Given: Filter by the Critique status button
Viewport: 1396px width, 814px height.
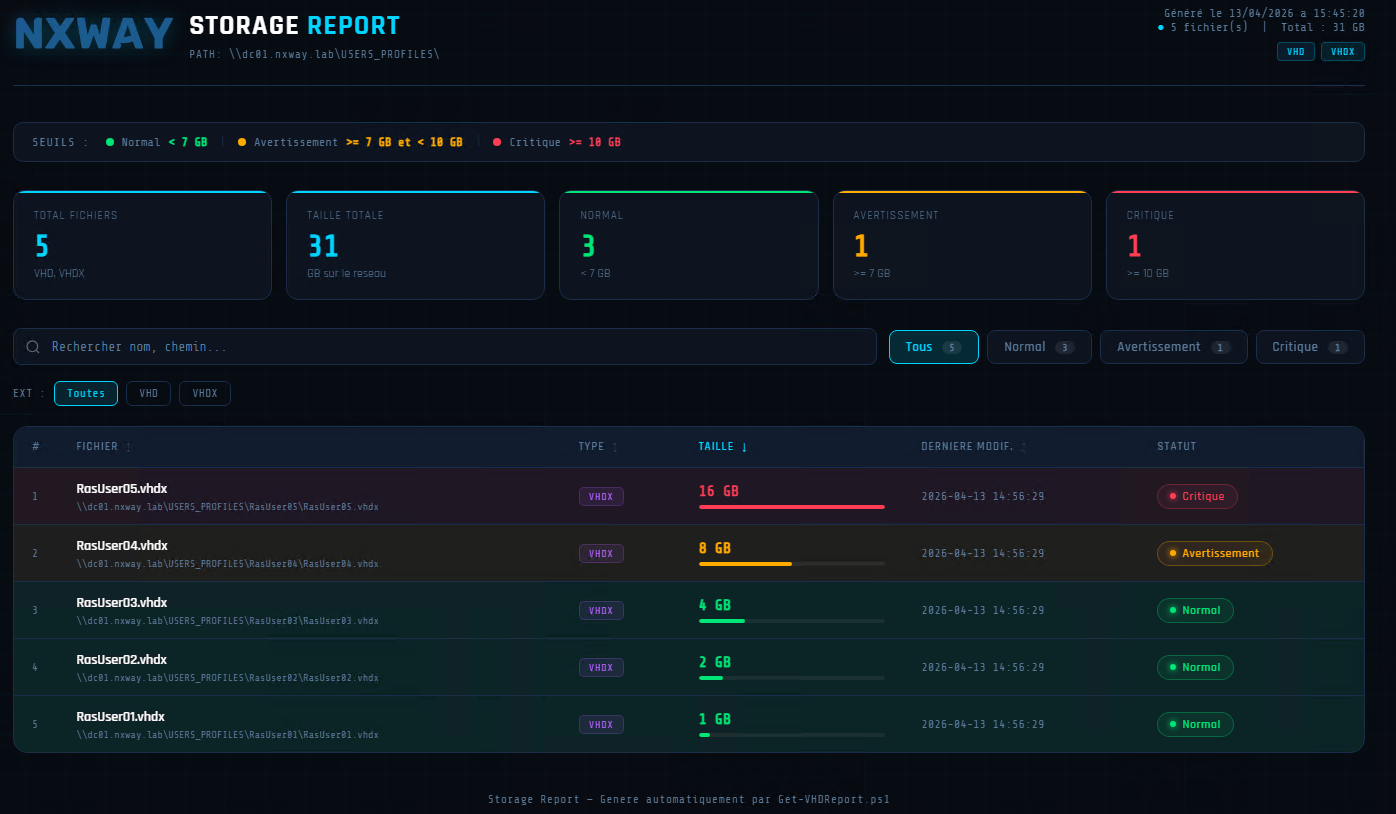Looking at the screenshot, I should (x=1309, y=347).
